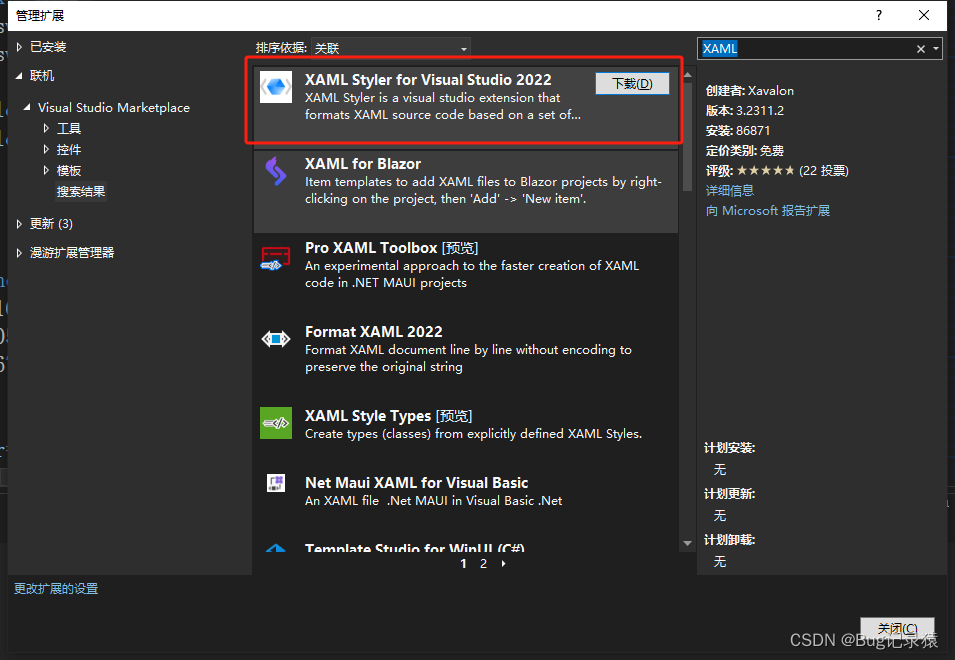Open the 排序依据 关联 sort dropdown
Image resolution: width=955 pixels, height=660 pixels.
click(x=390, y=48)
